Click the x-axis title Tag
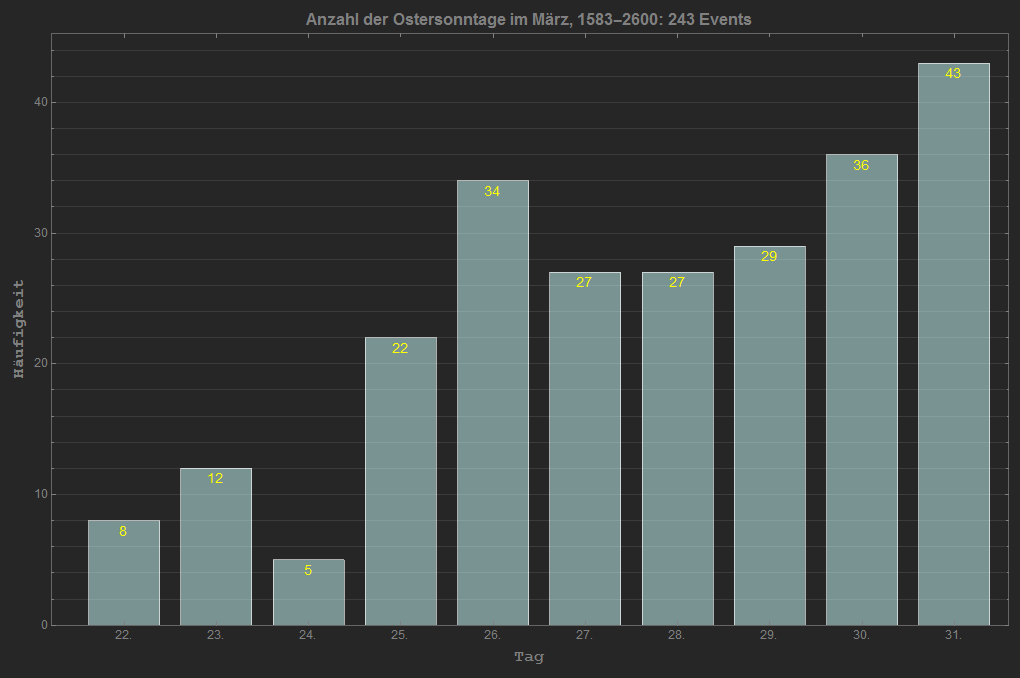The width and height of the screenshot is (1020, 678). [x=529, y=657]
